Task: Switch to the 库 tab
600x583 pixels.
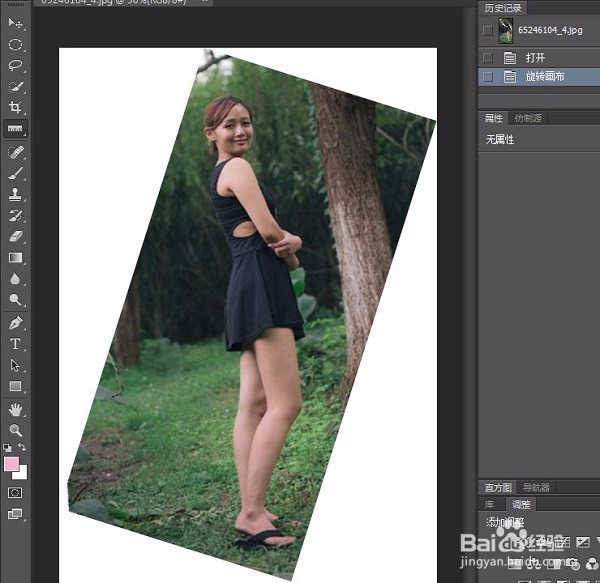Action: pos(490,505)
